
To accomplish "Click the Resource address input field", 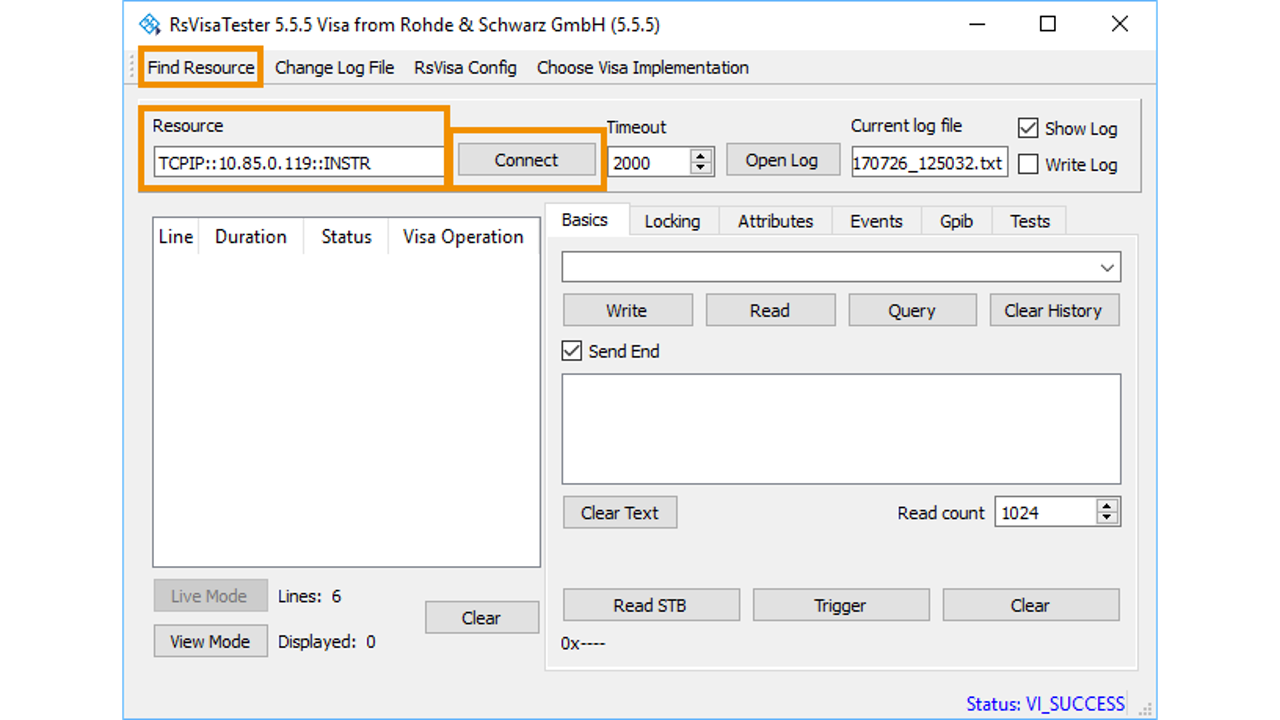I will point(298,163).
